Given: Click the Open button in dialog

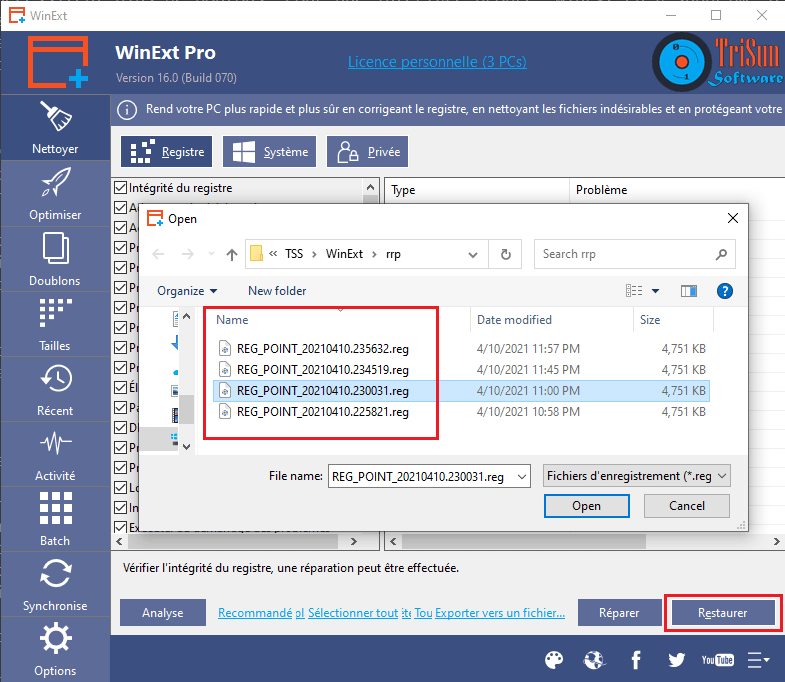Looking at the screenshot, I should pyautogui.click(x=587, y=506).
